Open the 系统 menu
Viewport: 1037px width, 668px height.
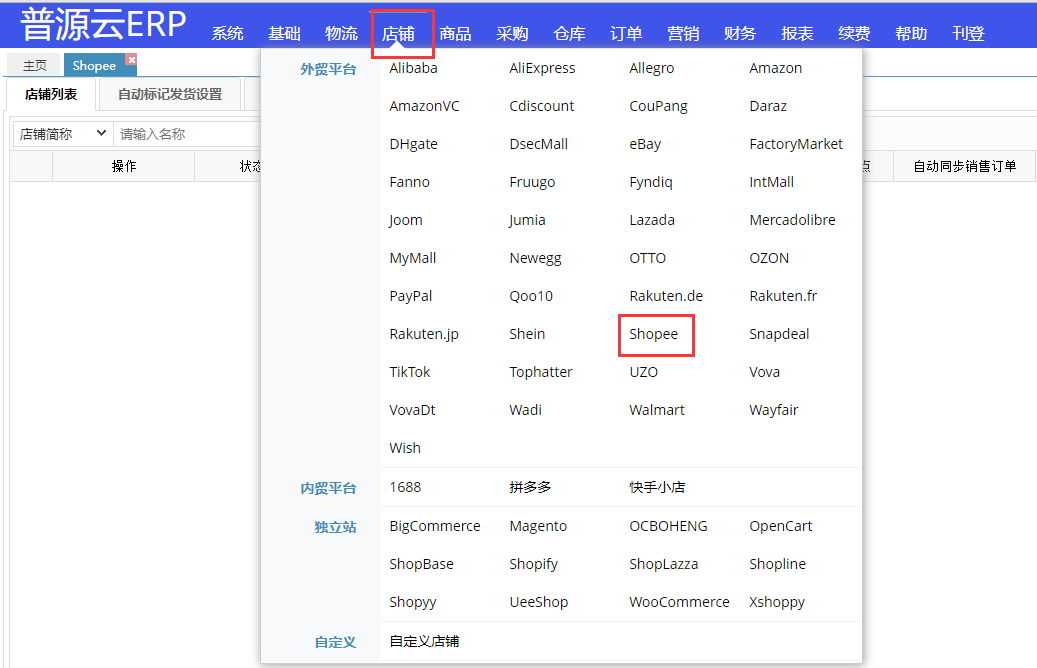tap(228, 33)
